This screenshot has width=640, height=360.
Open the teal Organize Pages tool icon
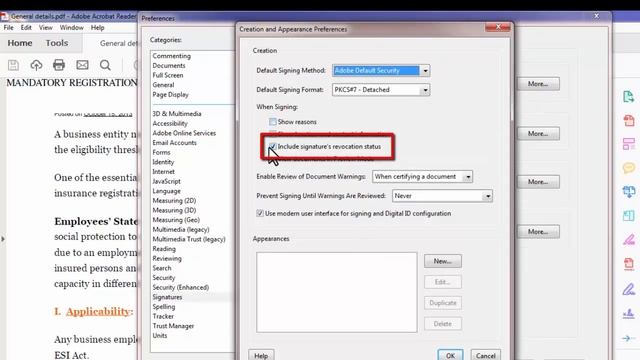[x=629, y=216]
